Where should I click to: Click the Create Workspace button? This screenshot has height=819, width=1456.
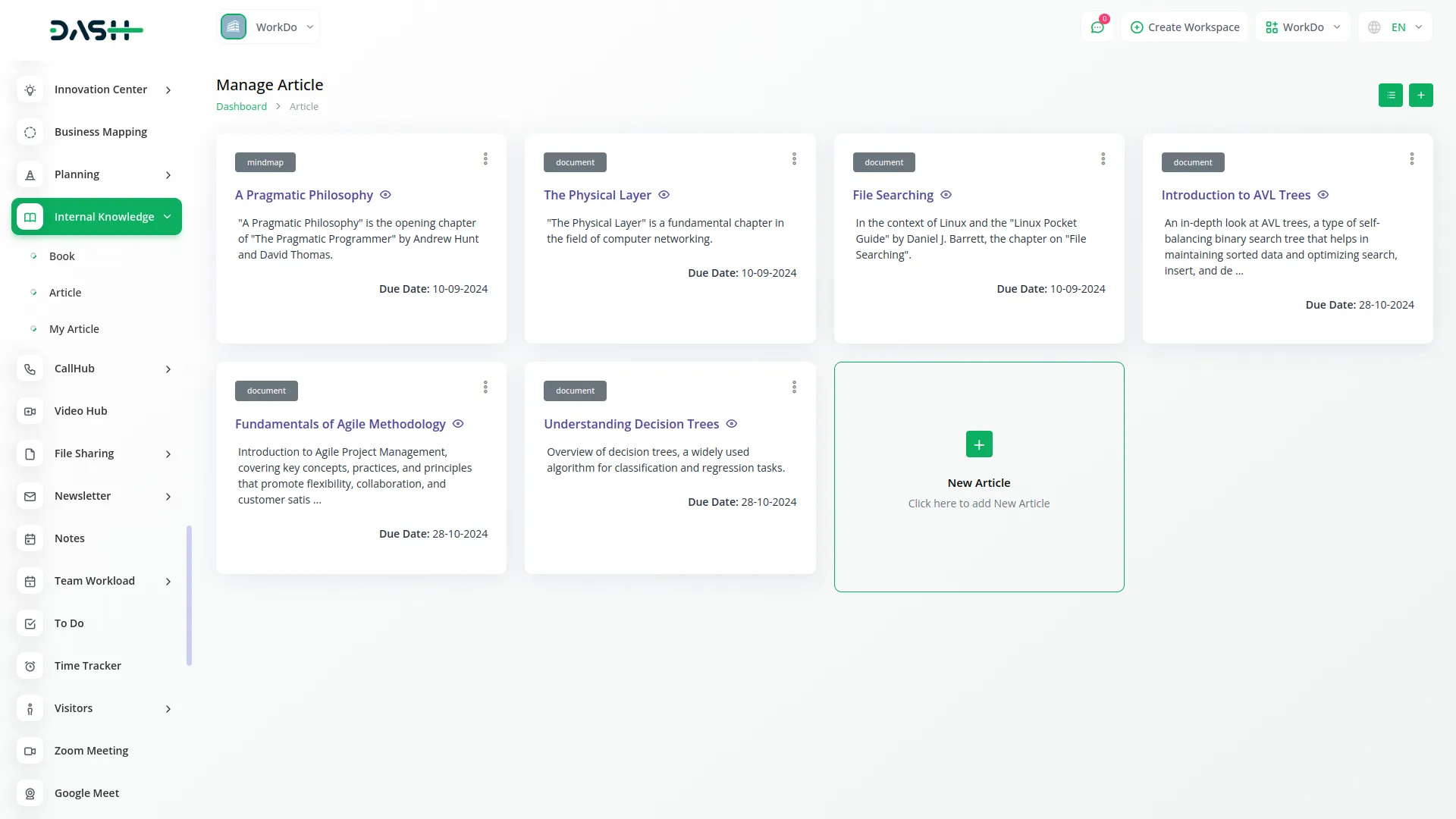click(x=1185, y=27)
